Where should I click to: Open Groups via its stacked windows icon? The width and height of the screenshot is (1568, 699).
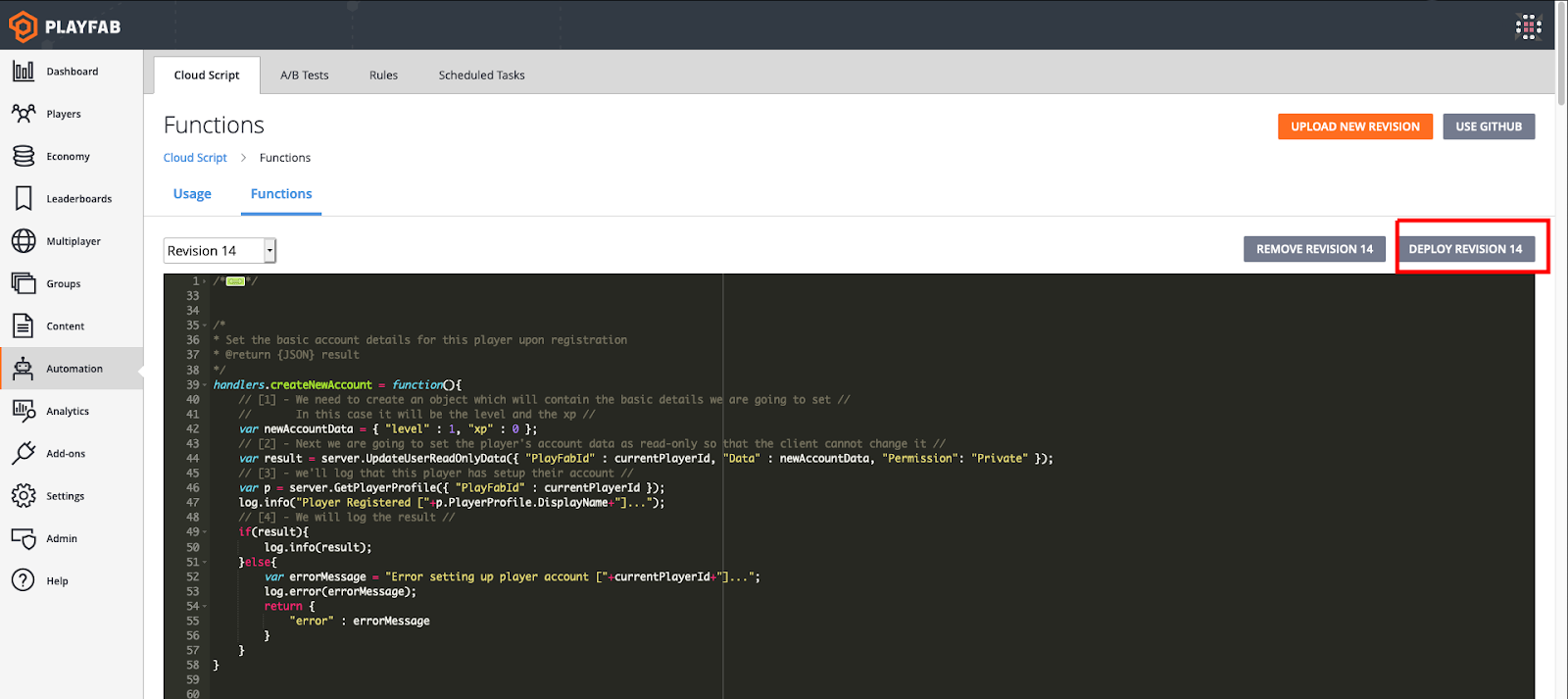pos(24,283)
